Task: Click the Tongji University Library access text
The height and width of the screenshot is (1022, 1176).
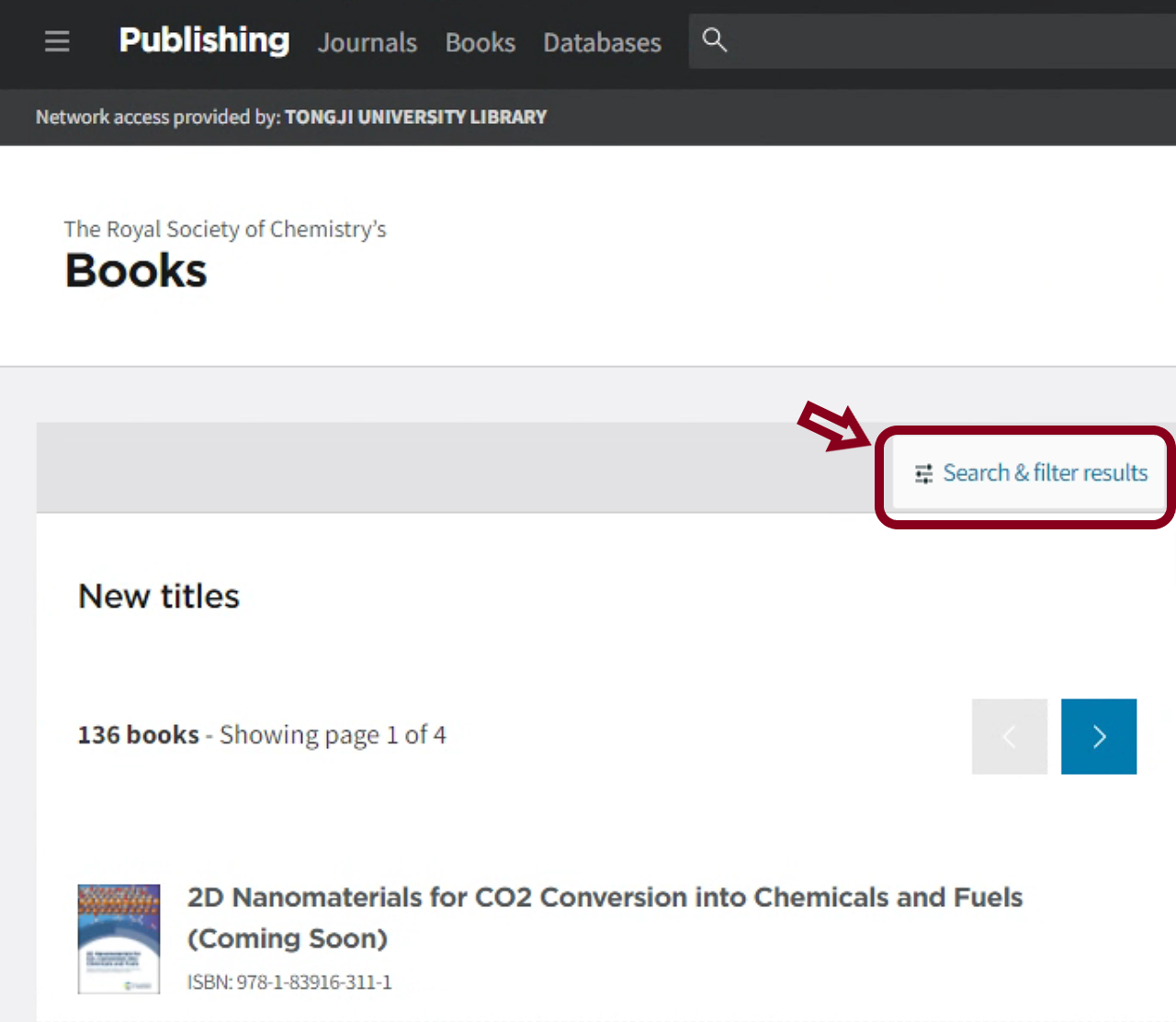Action: [x=415, y=117]
